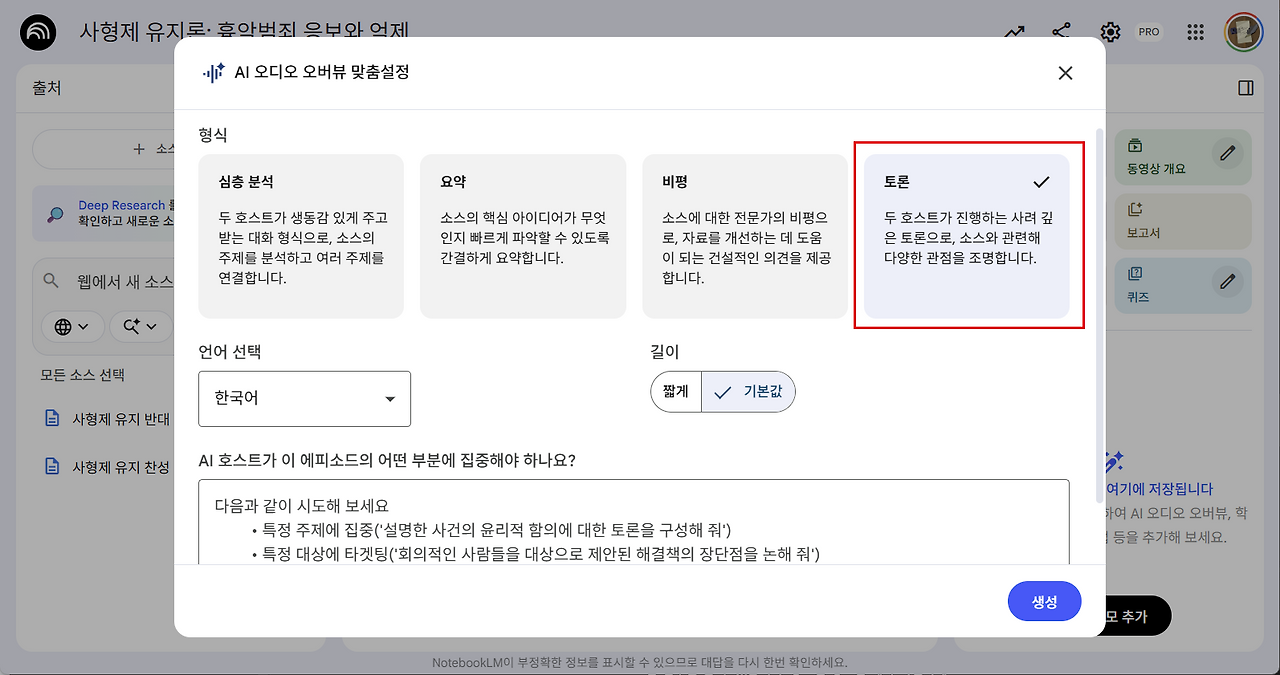Click the 출처 panel header
The image size is (1280, 675).
(47, 88)
